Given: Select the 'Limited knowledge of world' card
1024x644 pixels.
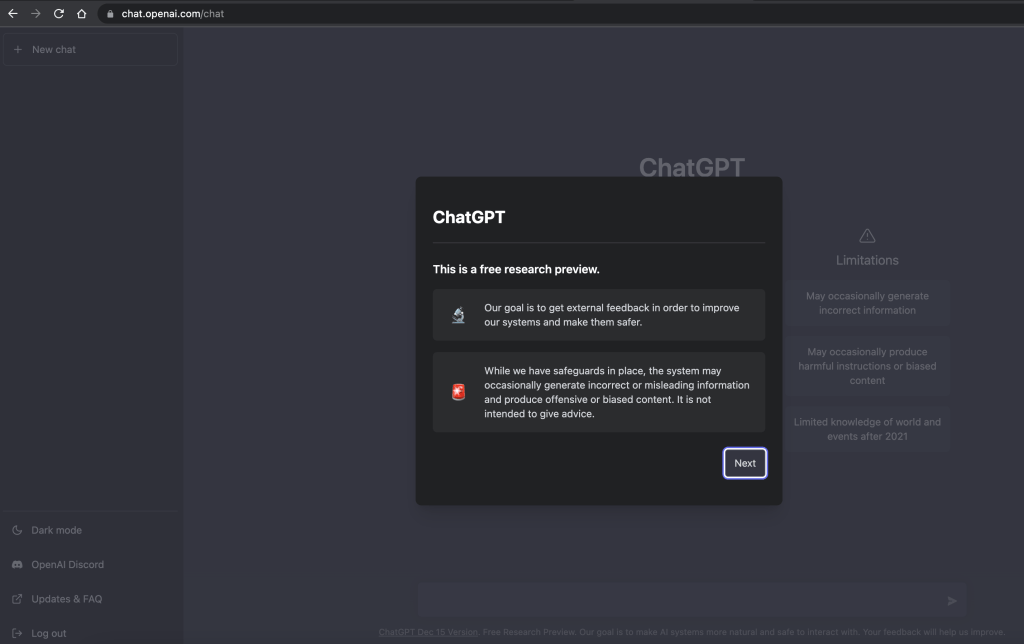Looking at the screenshot, I should tap(867, 429).
